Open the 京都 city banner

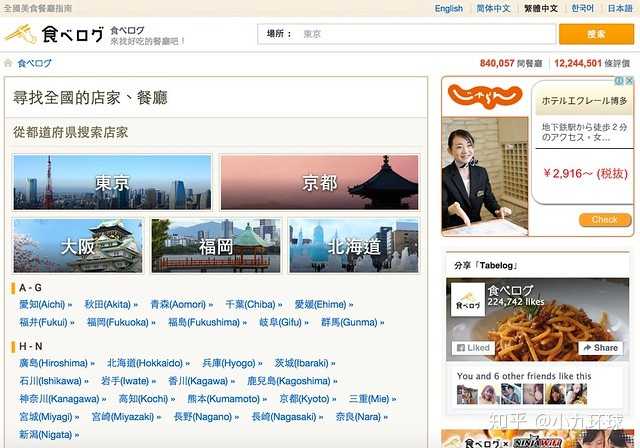(320, 182)
